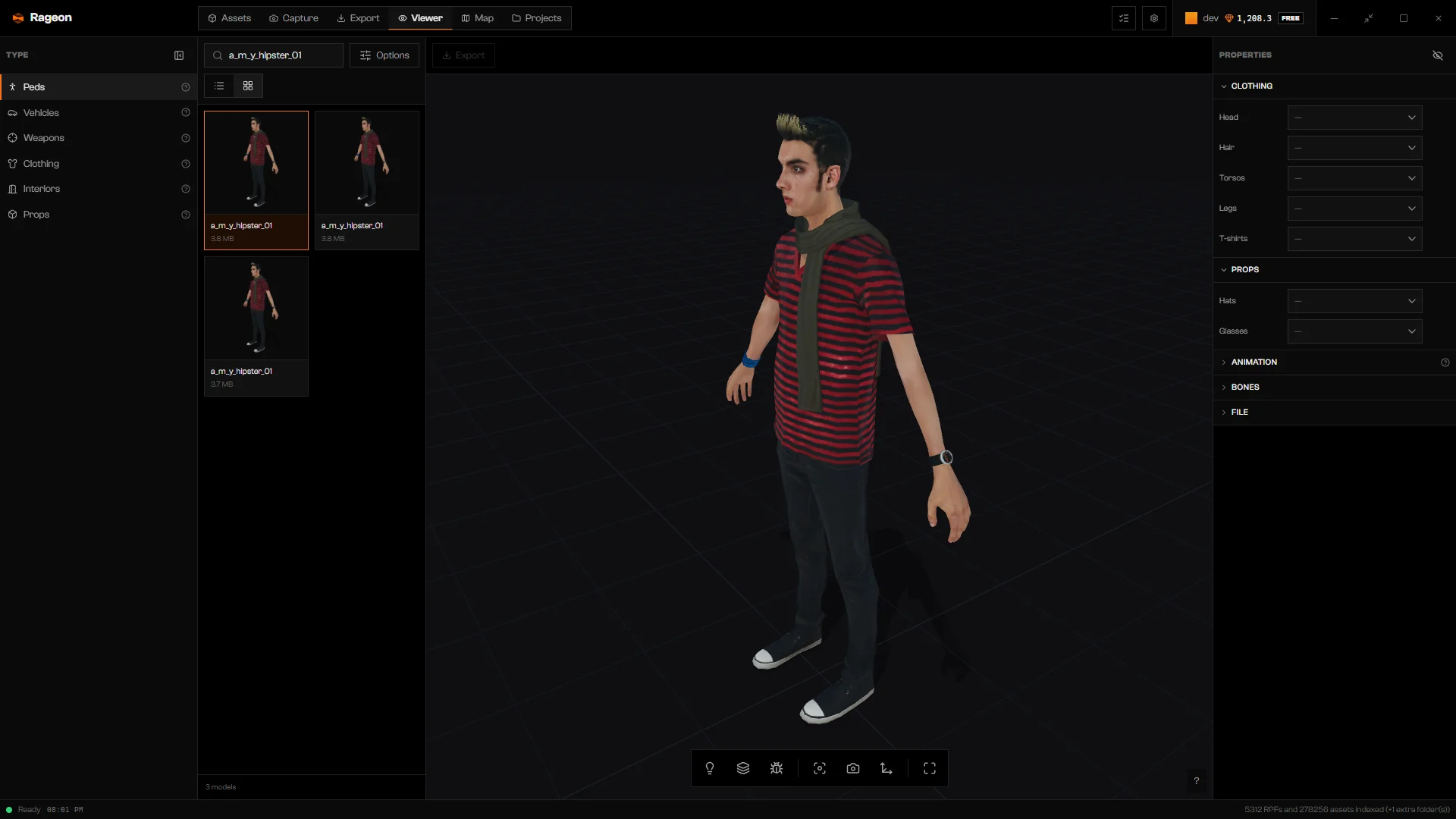Click the help icon next to Props
This screenshot has width=1456, height=819.
click(x=186, y=215)
